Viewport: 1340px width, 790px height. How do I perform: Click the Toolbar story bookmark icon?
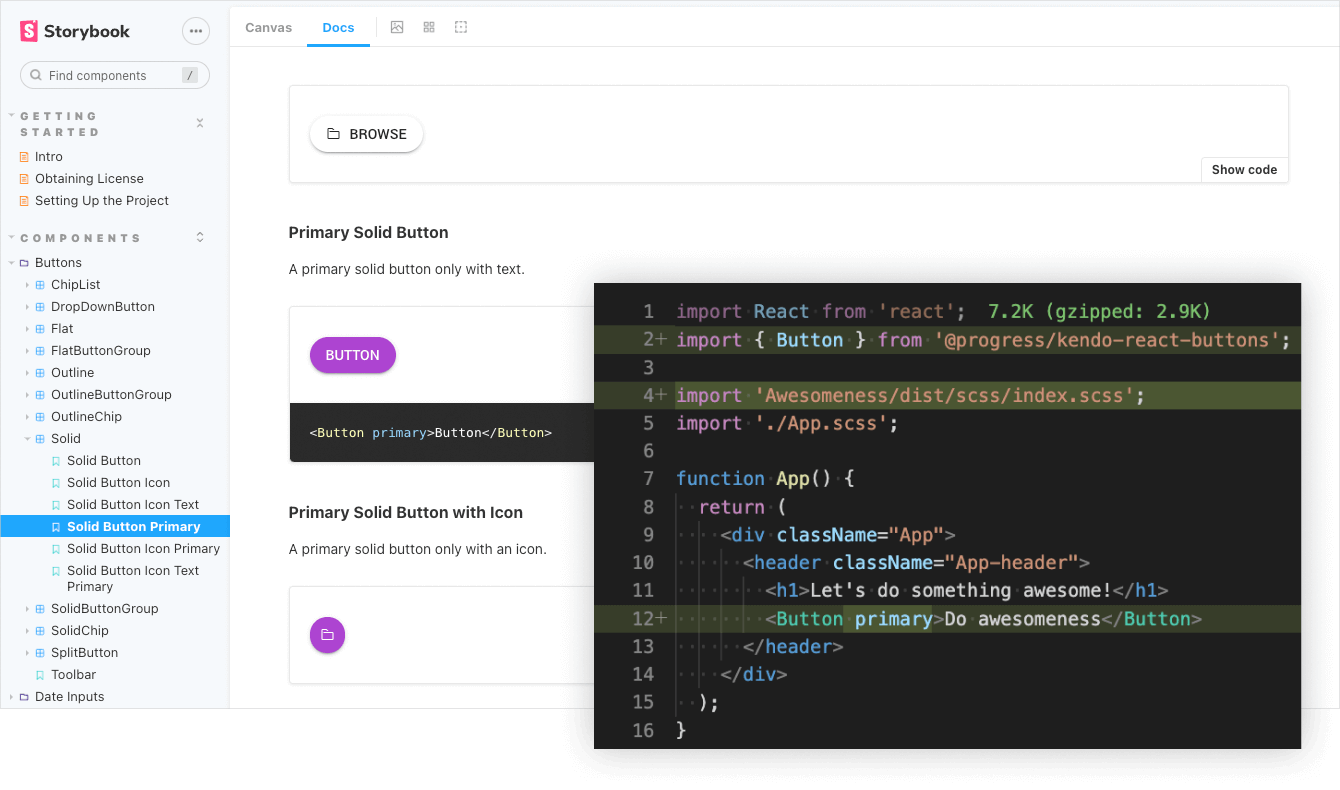pyautogui.click(x=40, y=675)
